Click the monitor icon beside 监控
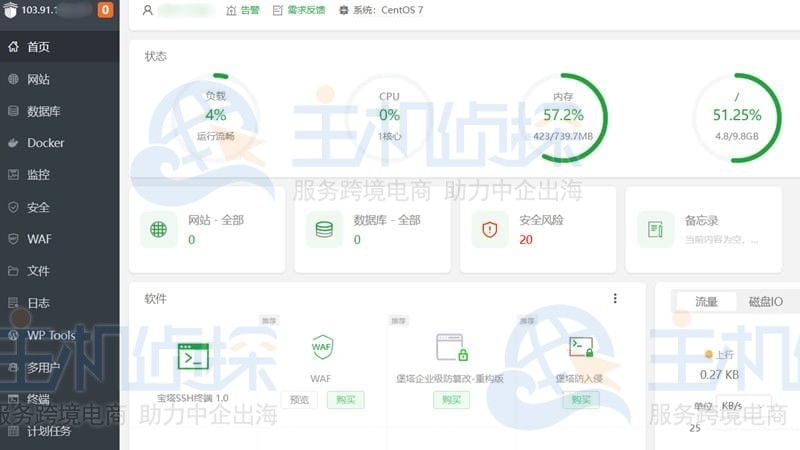Screen dimensions: 800x450 coord(13,175)
